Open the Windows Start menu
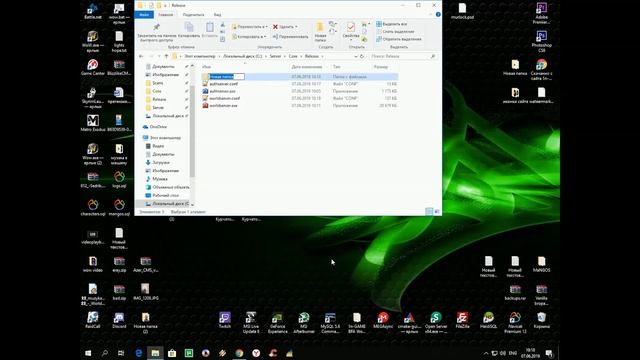 point(88,353)
